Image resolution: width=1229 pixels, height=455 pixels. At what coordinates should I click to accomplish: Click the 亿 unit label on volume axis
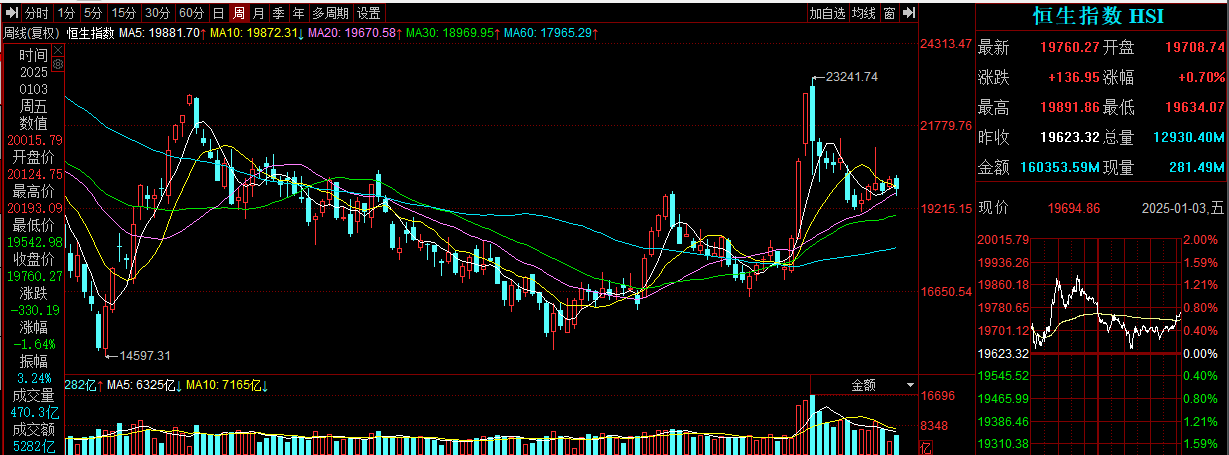(x=925, y=446)
